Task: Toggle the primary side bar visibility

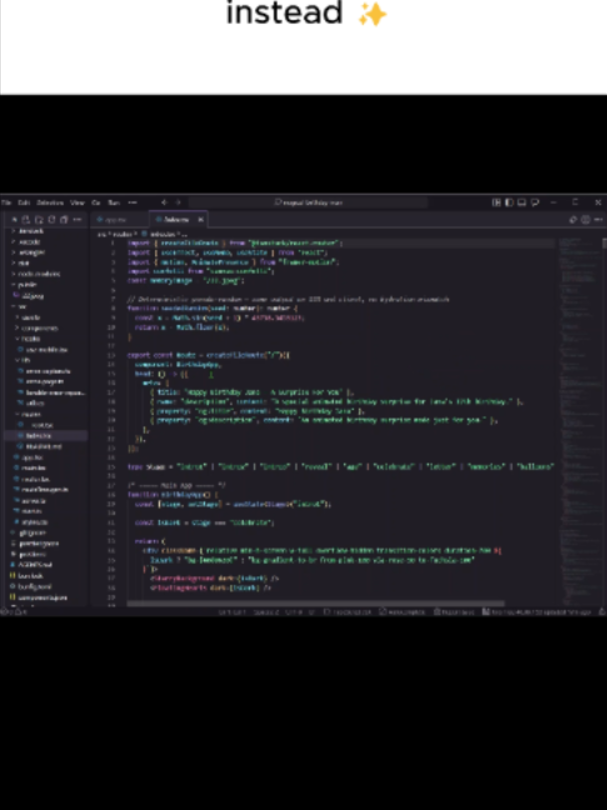Action: click(x=509, y=202)
